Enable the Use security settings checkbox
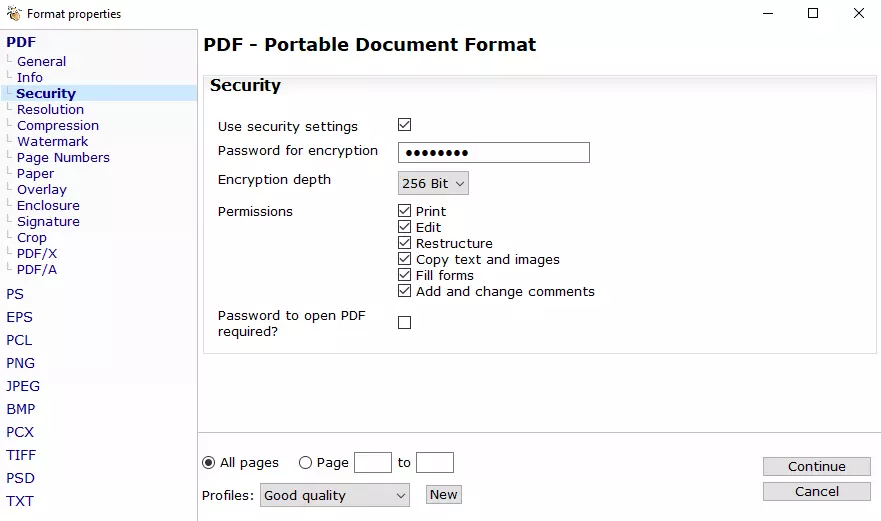This screenshot has width=881, height=521. coord(405,125)
